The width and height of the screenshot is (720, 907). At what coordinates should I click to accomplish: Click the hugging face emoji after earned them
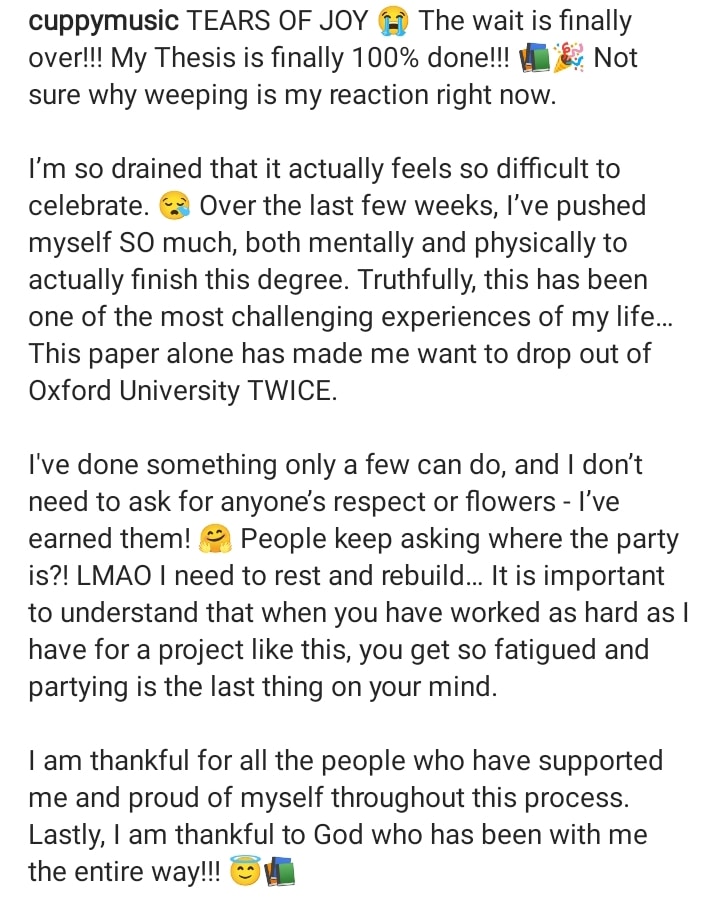(x=216, y=540)
